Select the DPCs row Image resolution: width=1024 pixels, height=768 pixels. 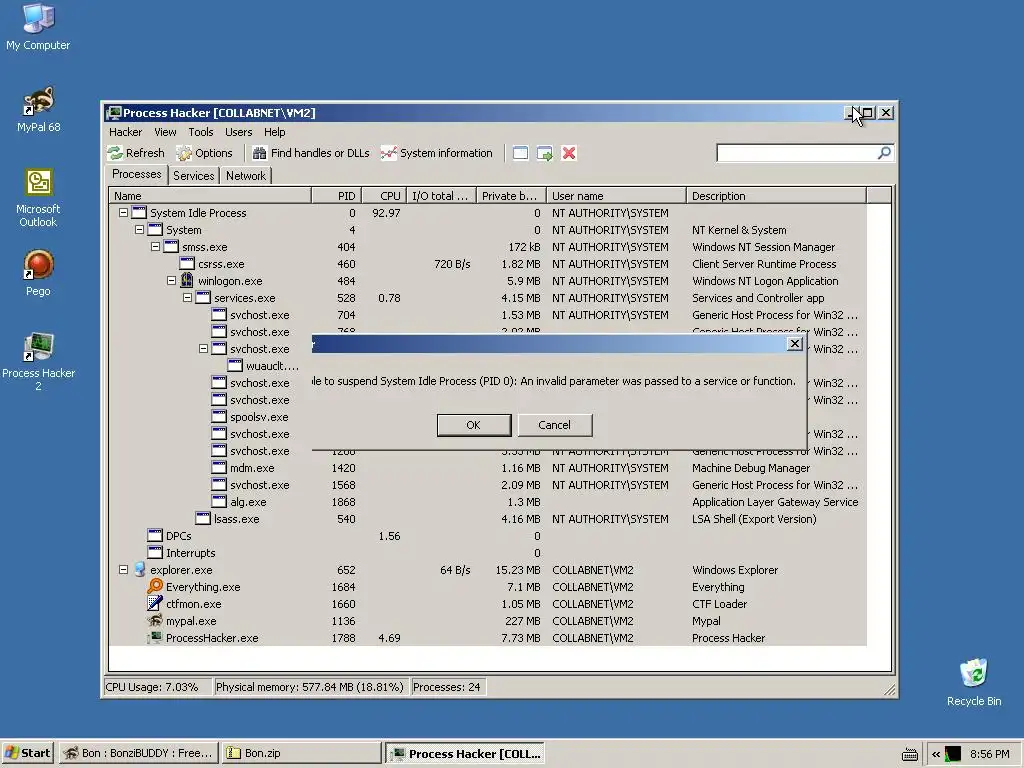click(487, 536)
